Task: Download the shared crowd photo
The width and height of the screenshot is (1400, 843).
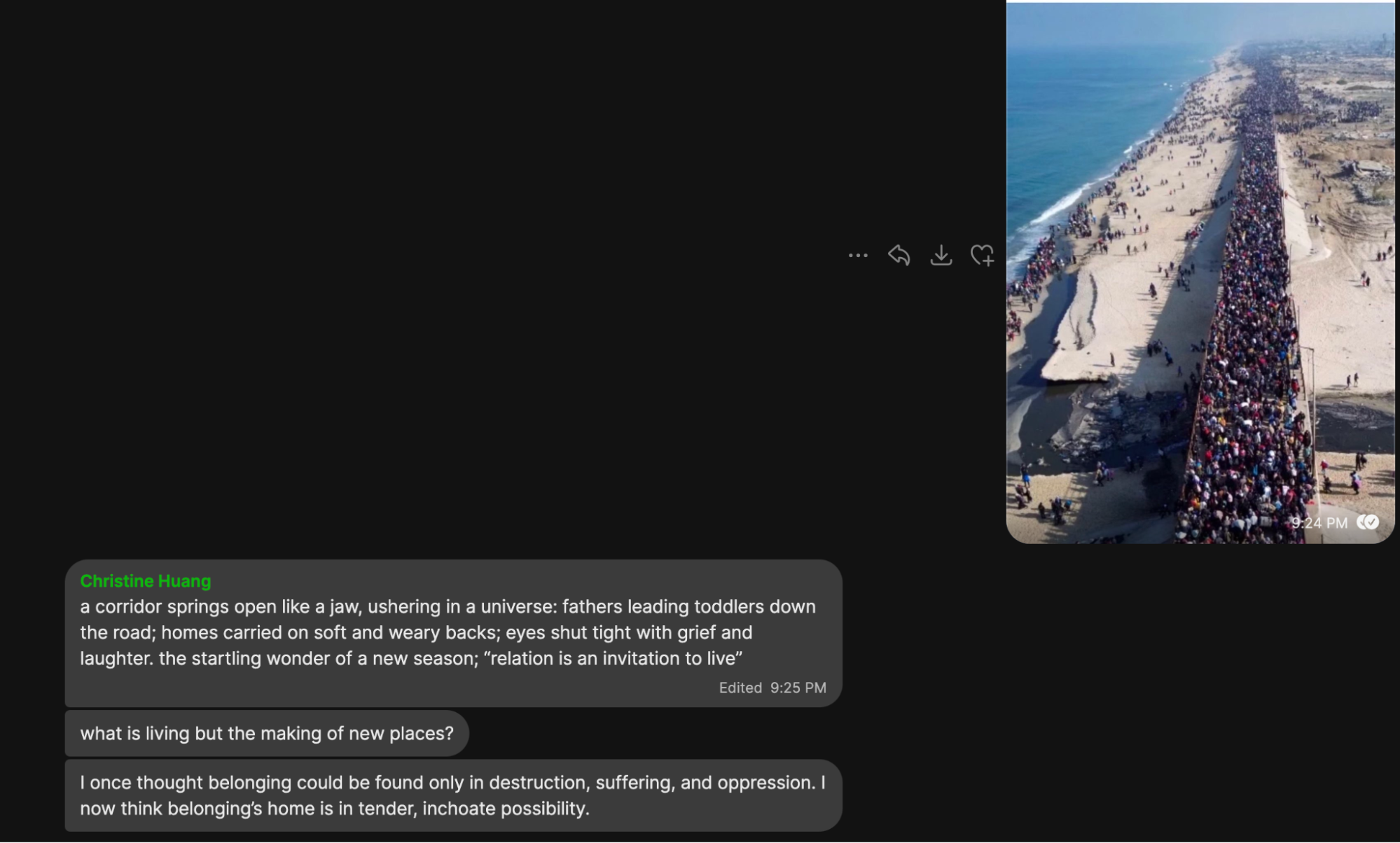Action: click(x=941, y=255)
